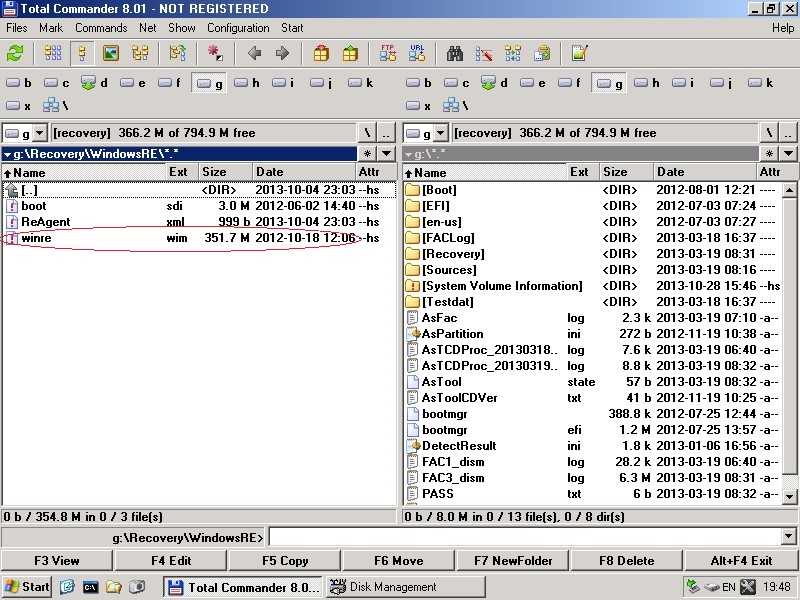Open the Notepad editor toolbar icon
The image size is (800, 600).
(579, 54)
